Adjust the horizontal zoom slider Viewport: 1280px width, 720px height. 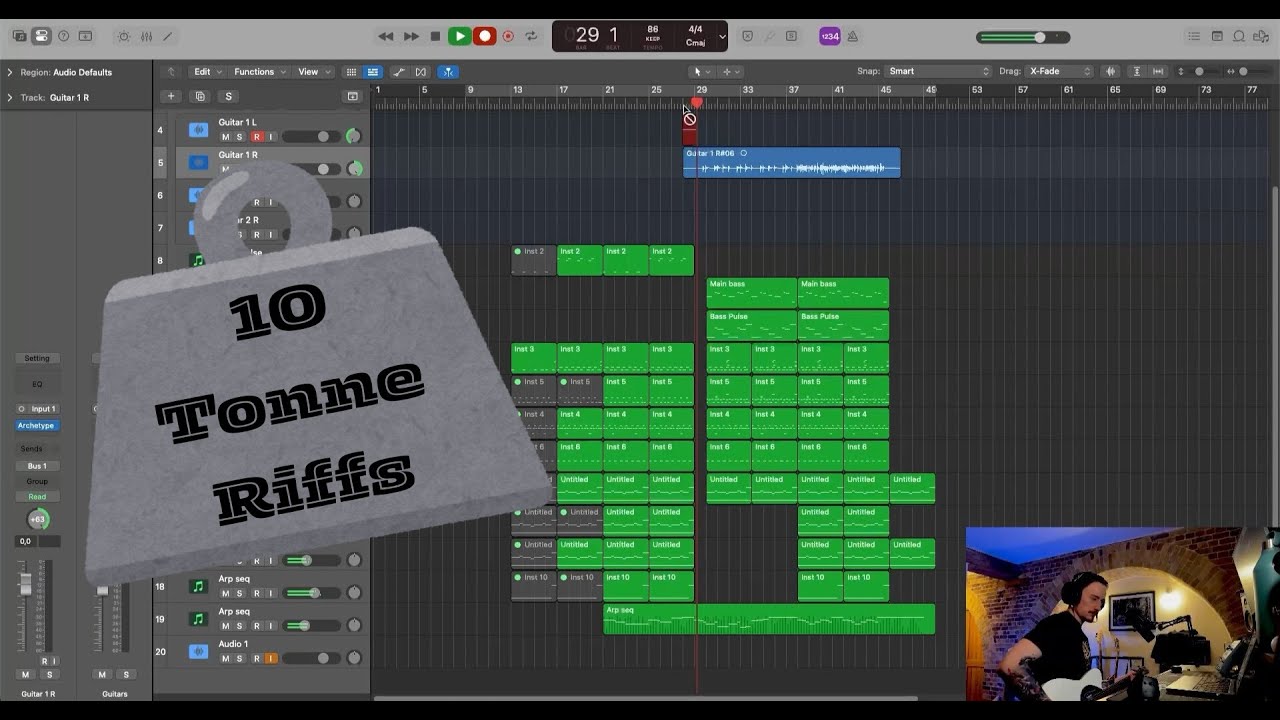coord(1243,71)
